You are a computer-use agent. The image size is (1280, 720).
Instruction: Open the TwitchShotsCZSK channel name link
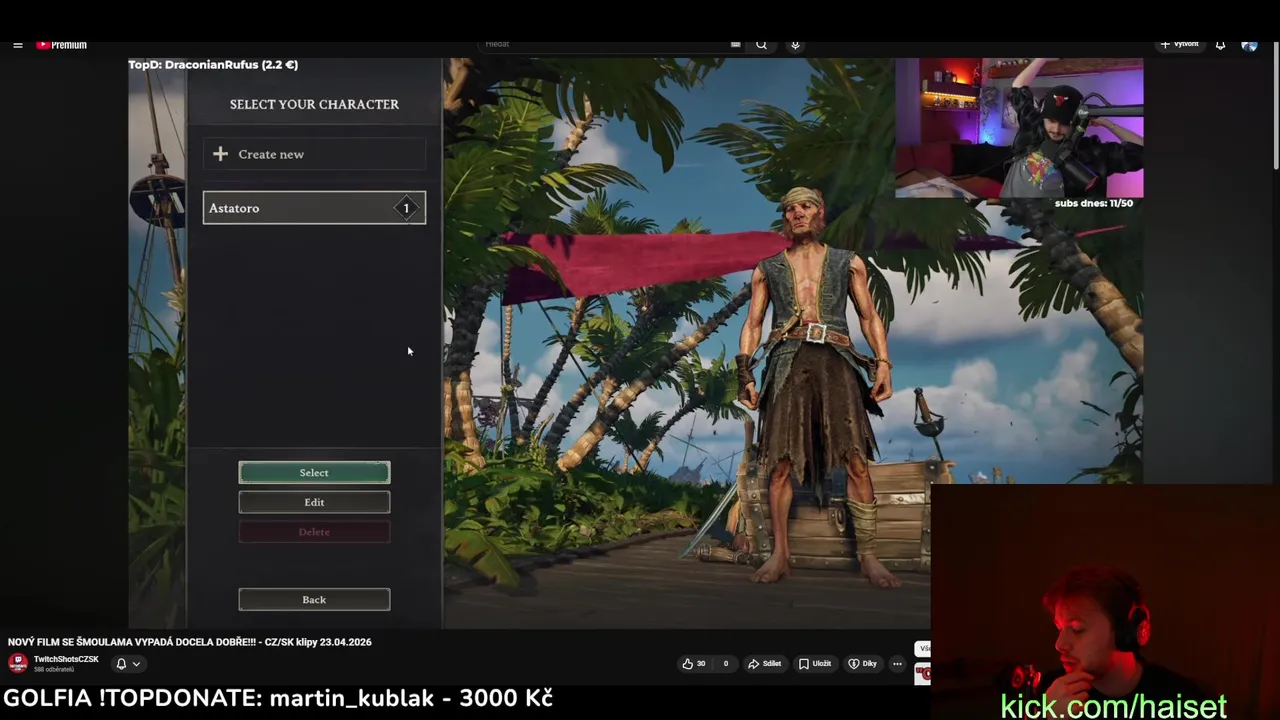[x=66, y=659]
